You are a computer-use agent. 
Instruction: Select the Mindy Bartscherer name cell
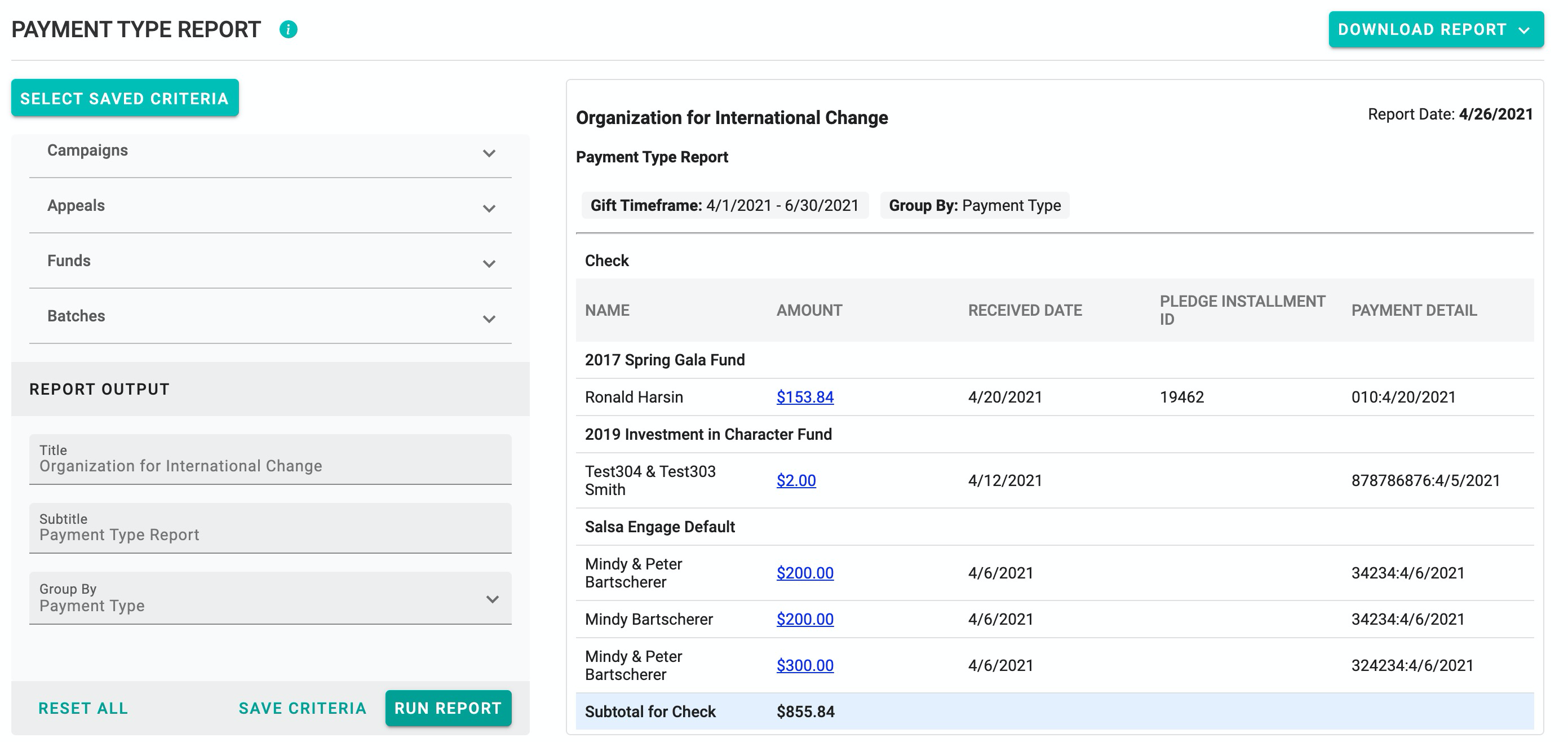point(648,619)
